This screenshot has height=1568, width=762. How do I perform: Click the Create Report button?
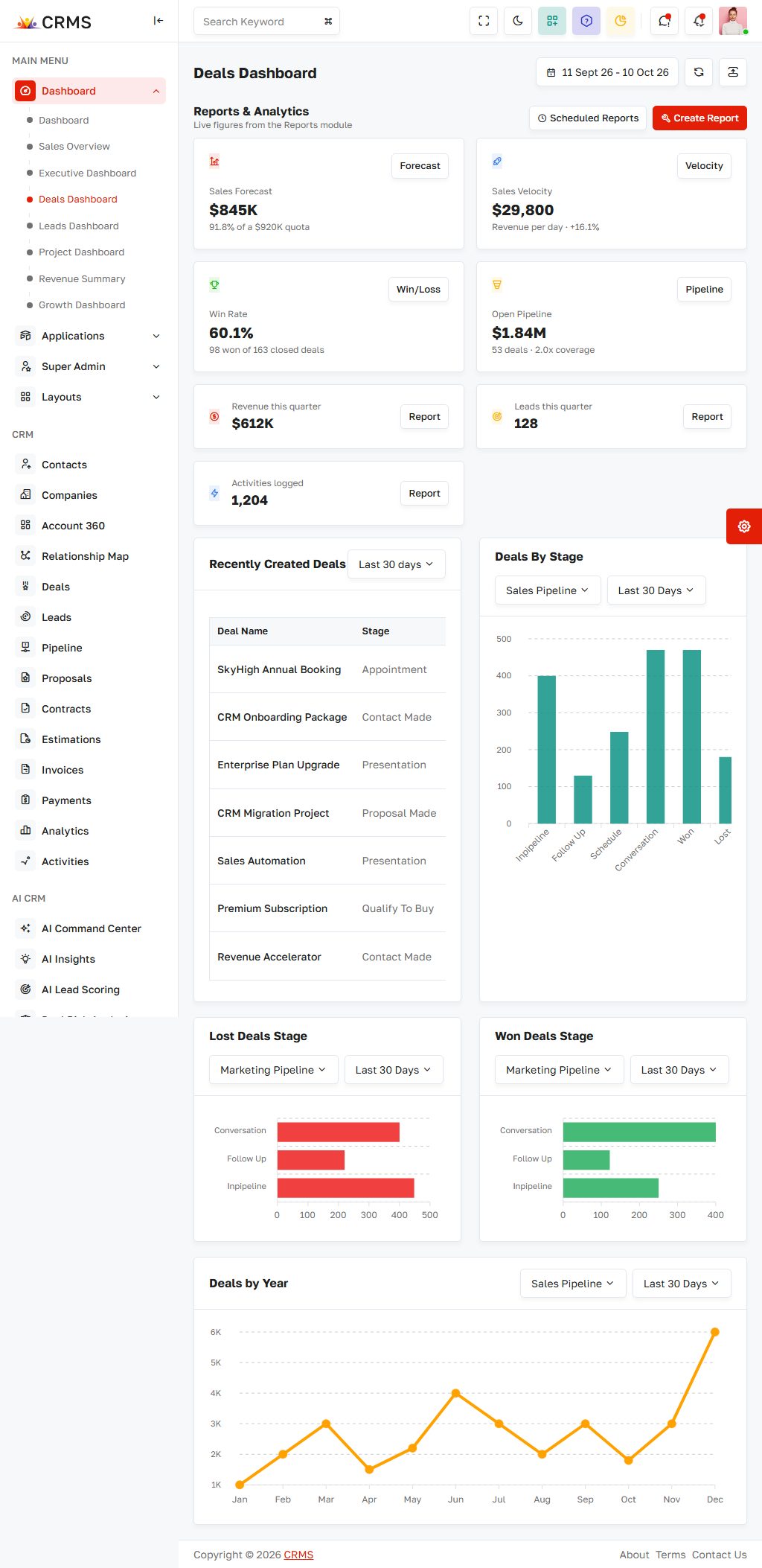click(699, 118)
